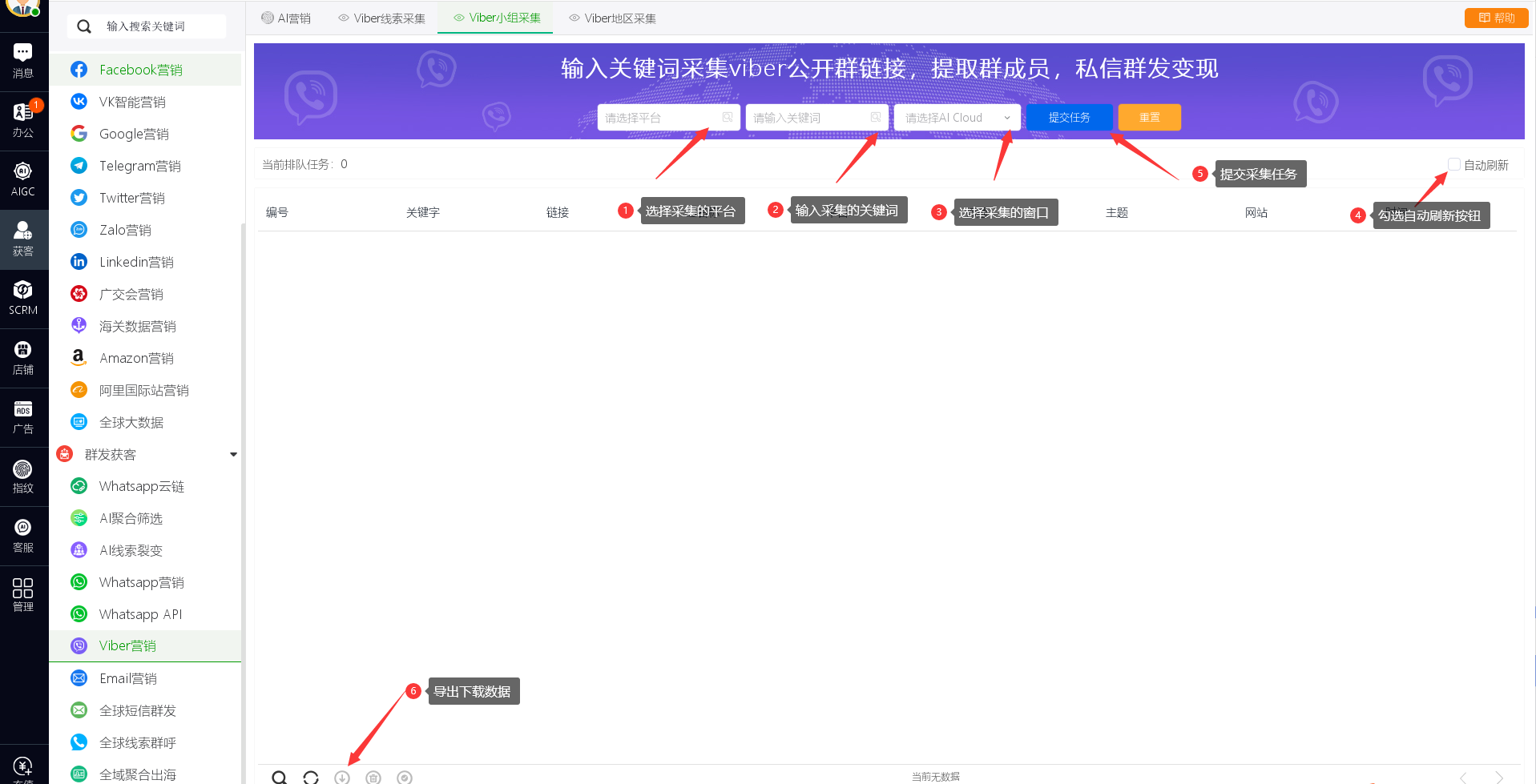This screenshot has width=1536, height=784.
Task: Open the 请选择AI Cloud dropdown
Action: pyautogui.click(x=957, y=118)
